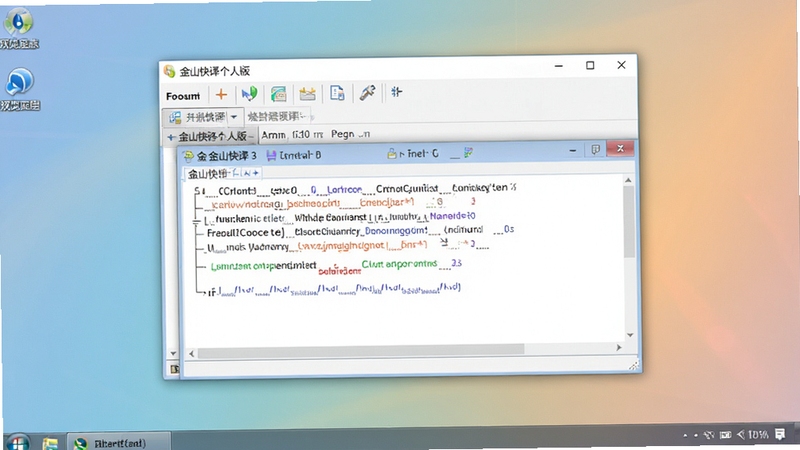Open File Explorer from the taskbar
The width and height of the screenshot is (800, 450).
coord(50,443)
